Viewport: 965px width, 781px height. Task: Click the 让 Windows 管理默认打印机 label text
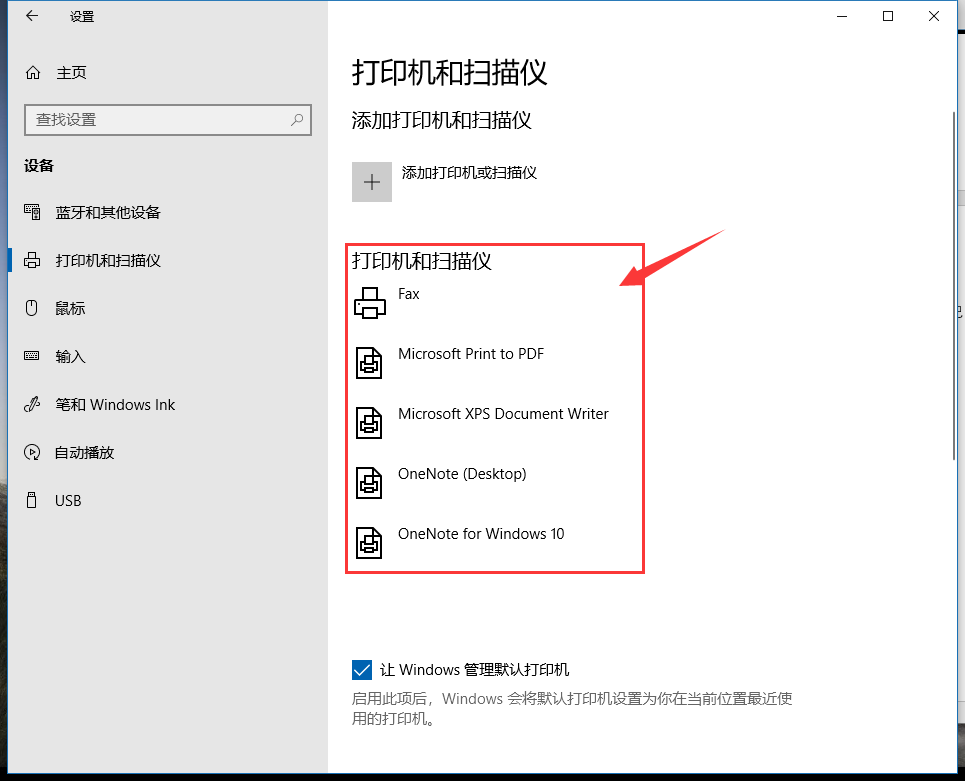[x=474, y=670]
